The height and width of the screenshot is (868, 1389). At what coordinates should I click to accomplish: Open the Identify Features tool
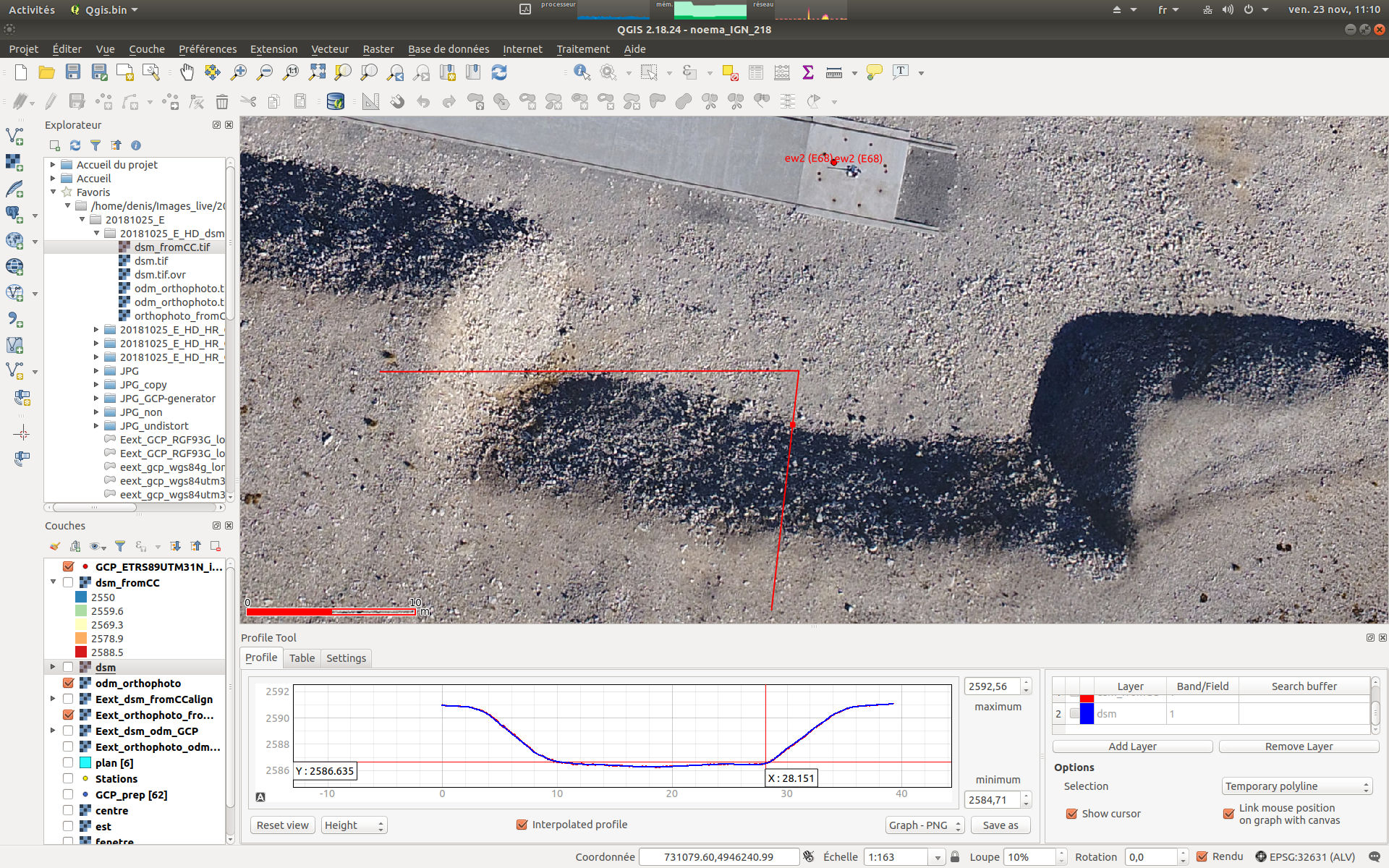pos(582,72)
